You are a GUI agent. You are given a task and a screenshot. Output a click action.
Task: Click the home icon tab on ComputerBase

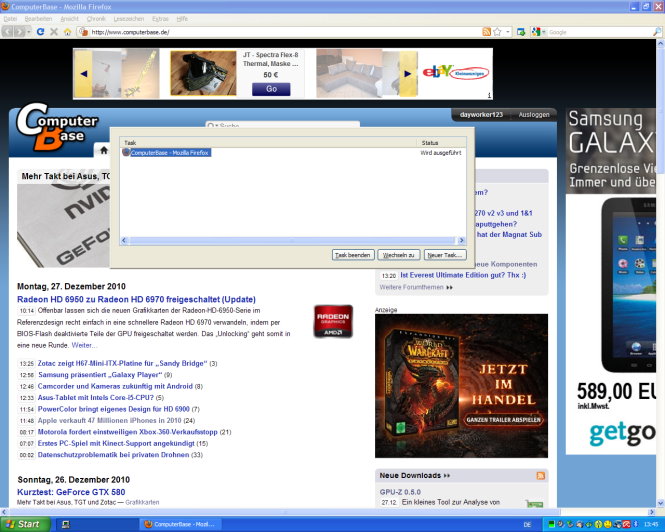(x=104, y=150)
